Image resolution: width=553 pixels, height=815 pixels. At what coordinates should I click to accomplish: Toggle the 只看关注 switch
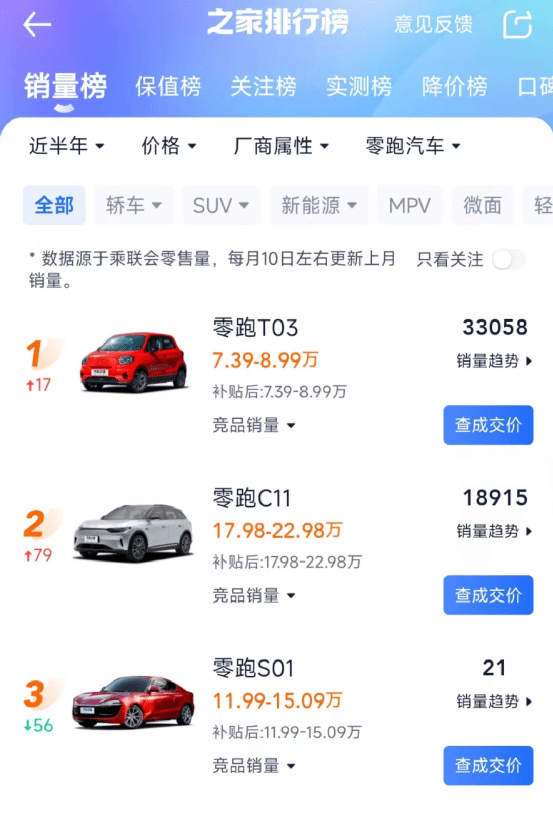pos(509,259)
